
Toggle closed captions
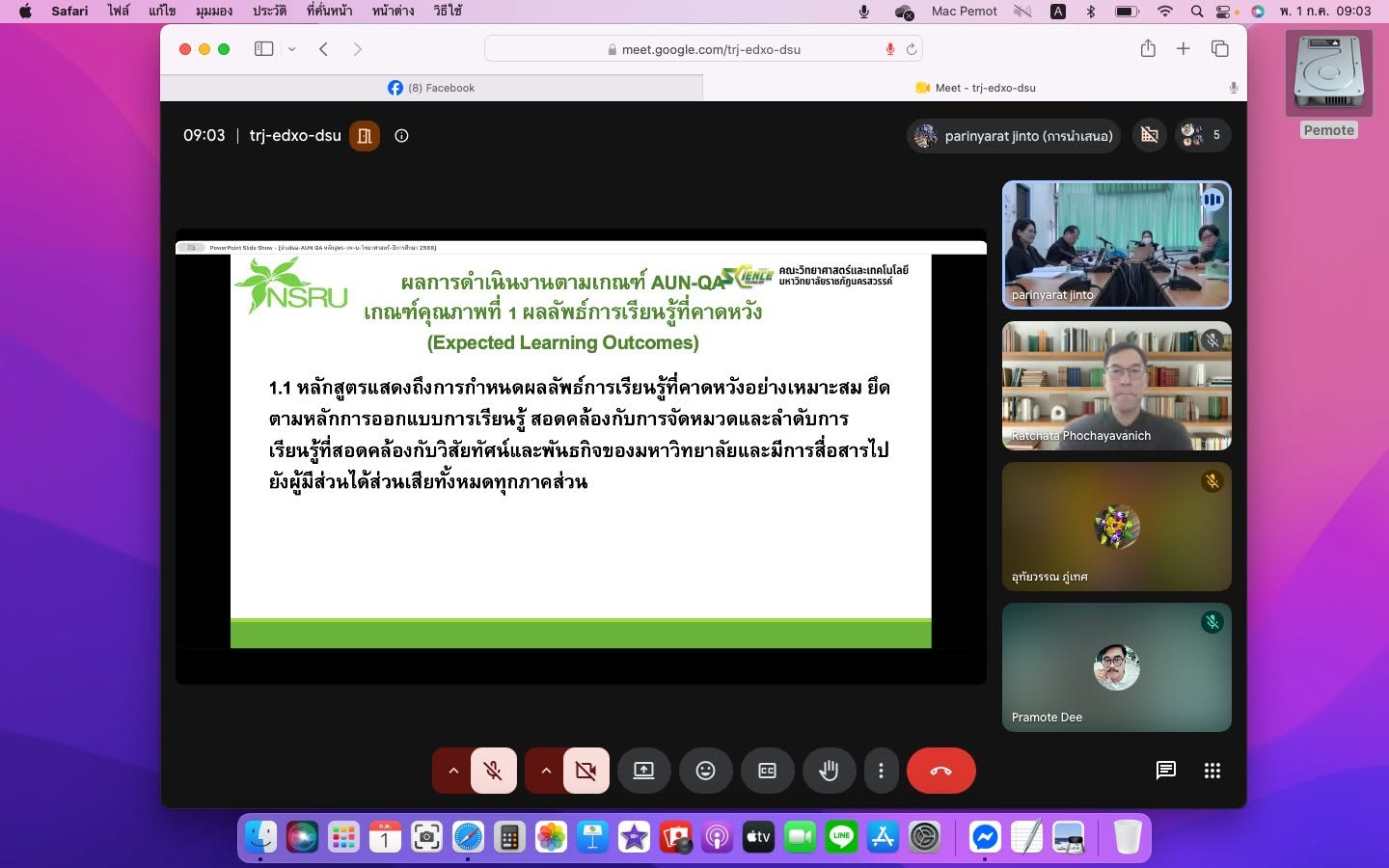tap(768, 771)
